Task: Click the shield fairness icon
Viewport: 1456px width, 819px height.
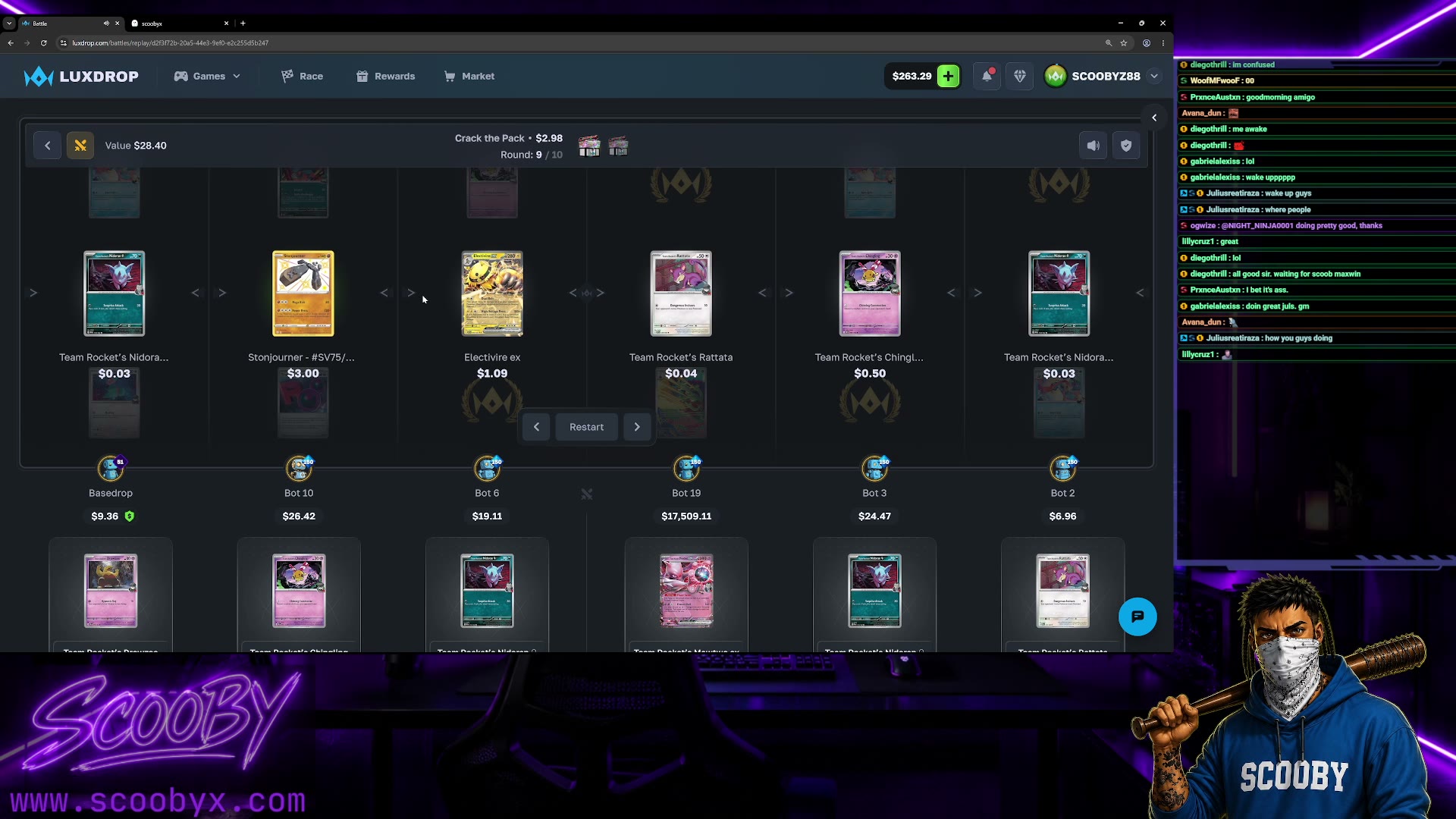Action: click(1126, 146)
